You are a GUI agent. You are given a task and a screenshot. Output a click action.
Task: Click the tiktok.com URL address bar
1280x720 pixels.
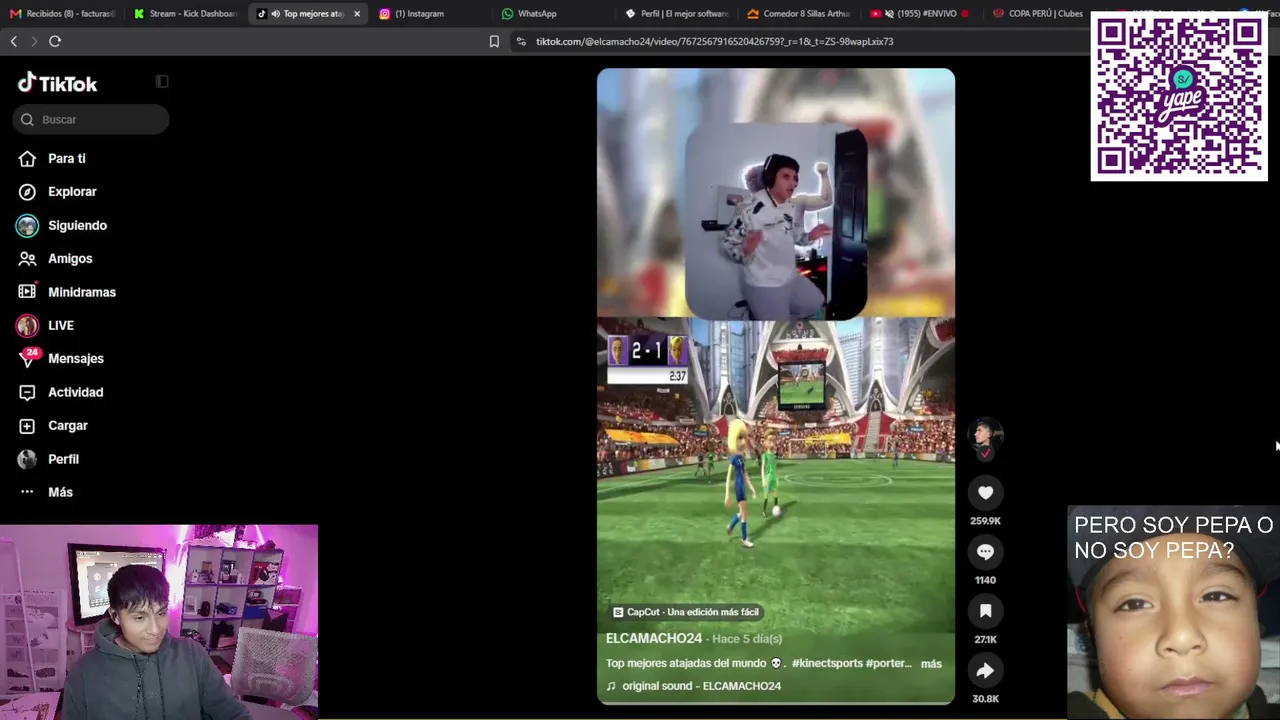pyautogui.click(x=714, y=41)
